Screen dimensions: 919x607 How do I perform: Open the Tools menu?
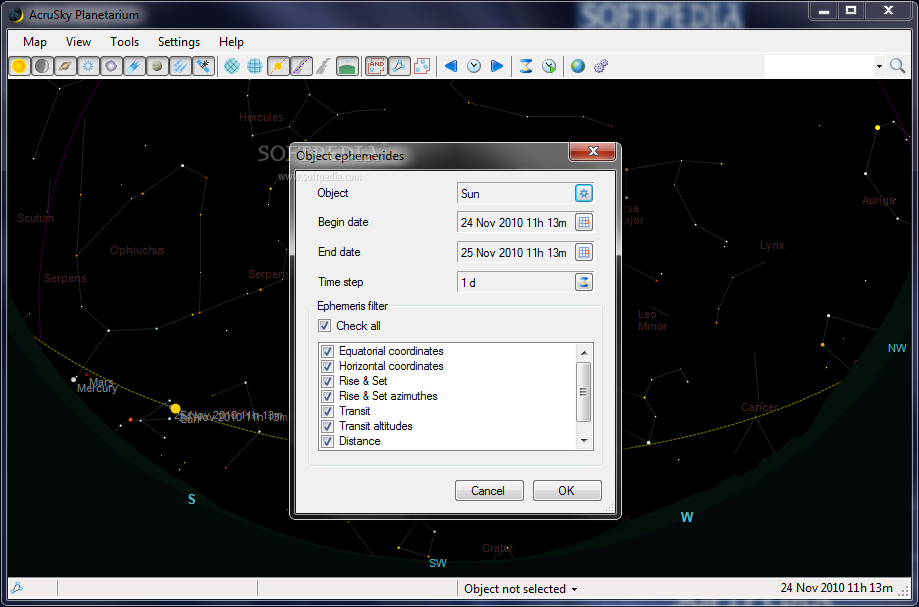(125, 42)
